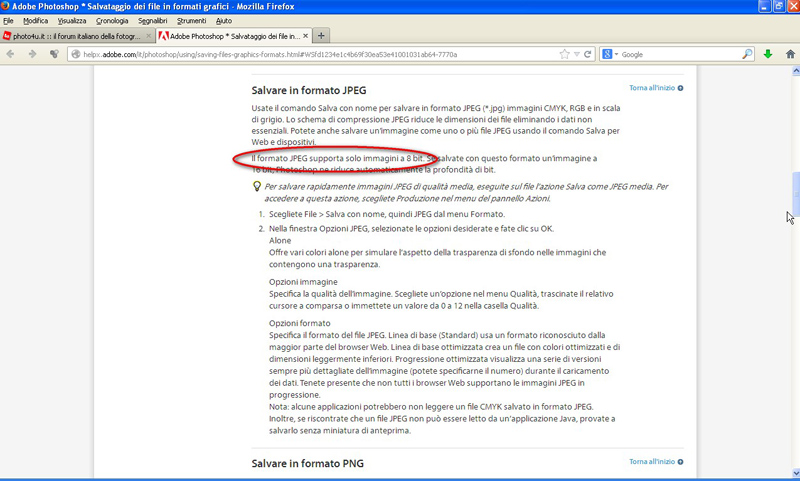
Task: Click the magnifier icon in the Google search box
Action: (748, 54)
